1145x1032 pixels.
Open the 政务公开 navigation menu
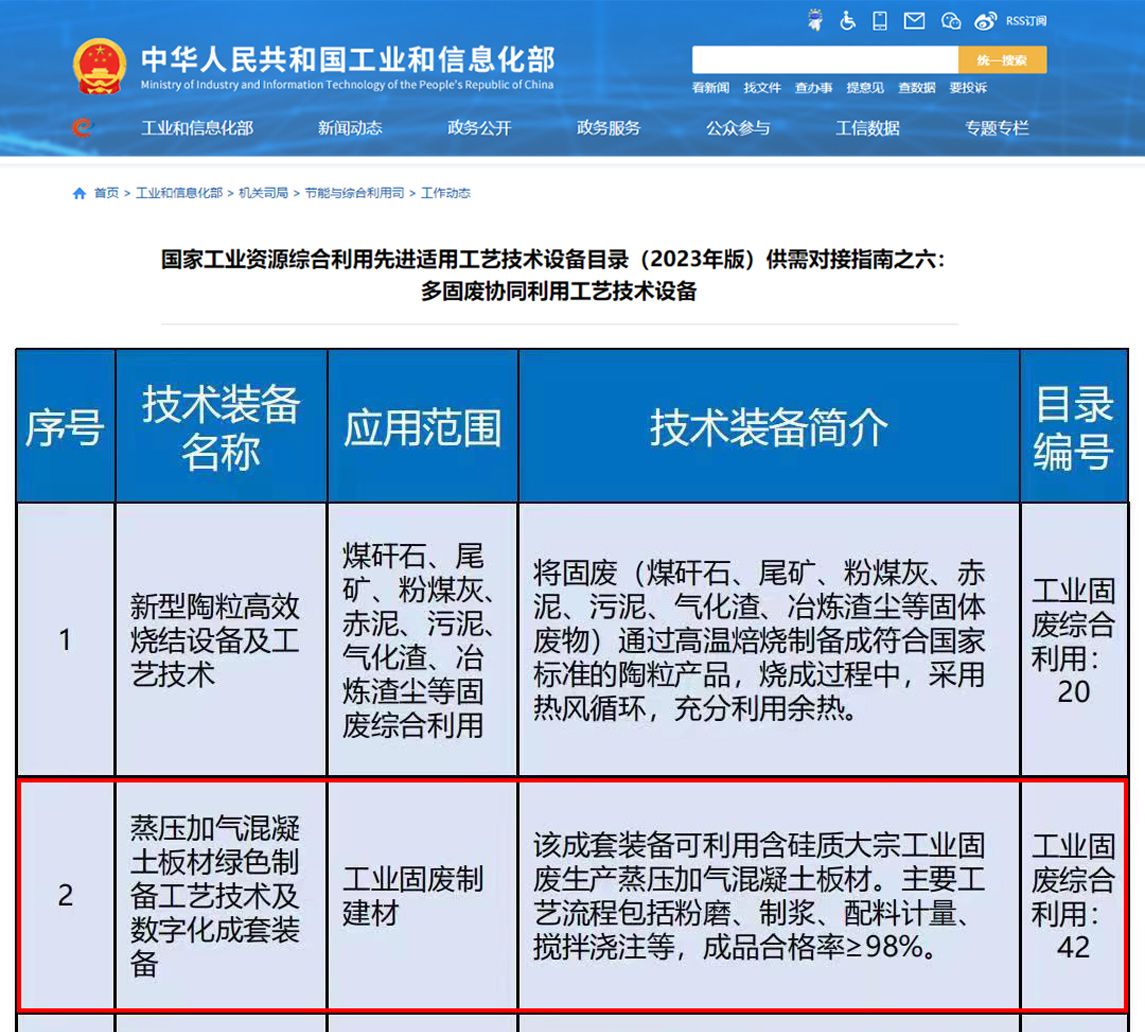click(x=479, y=128)
